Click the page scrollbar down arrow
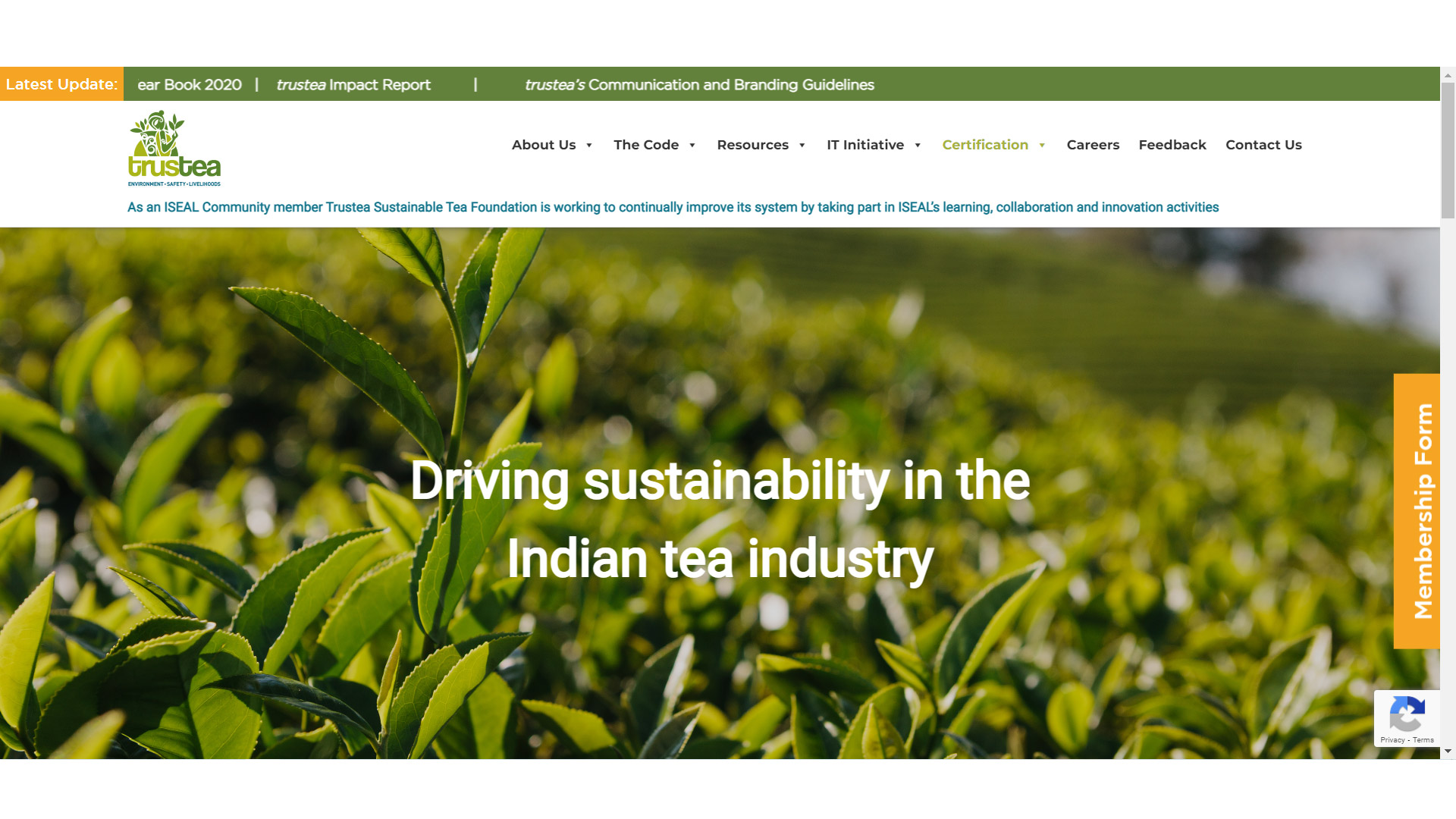Image resolution: width=1456 pixels, height=819 pixels. click(x=1448, y=751)
